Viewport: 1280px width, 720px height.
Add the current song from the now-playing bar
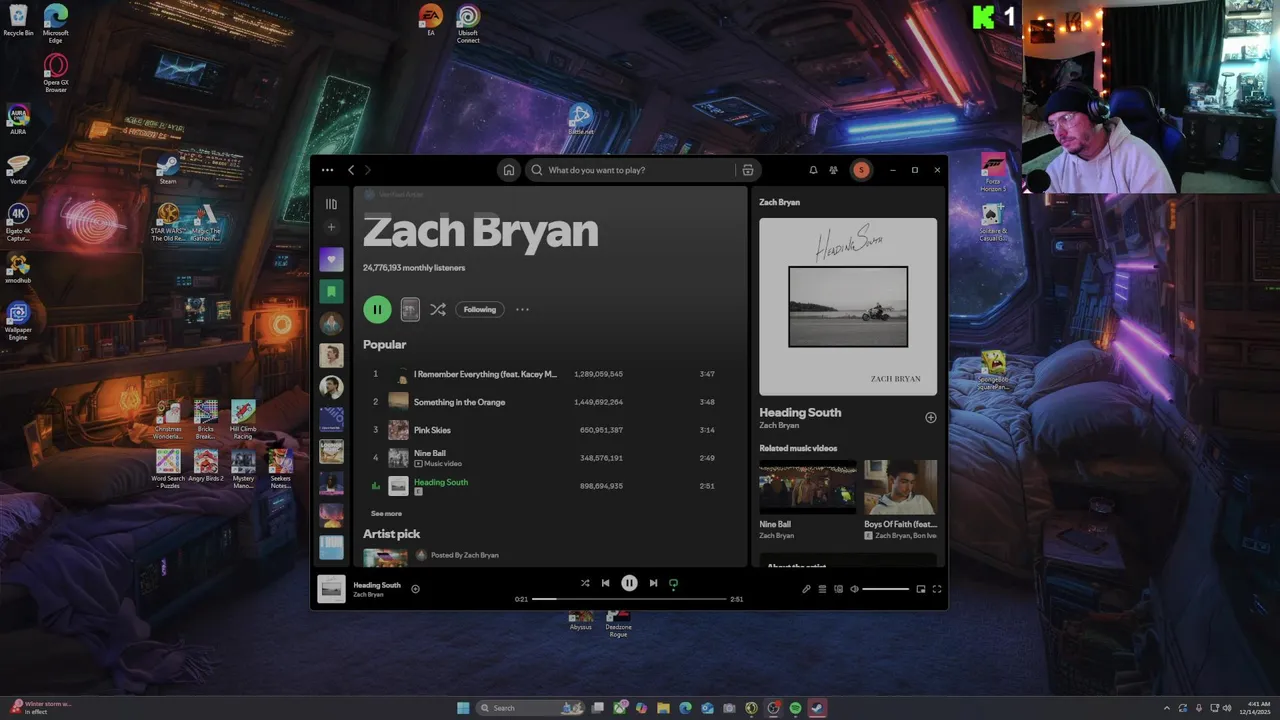point(416,589)
